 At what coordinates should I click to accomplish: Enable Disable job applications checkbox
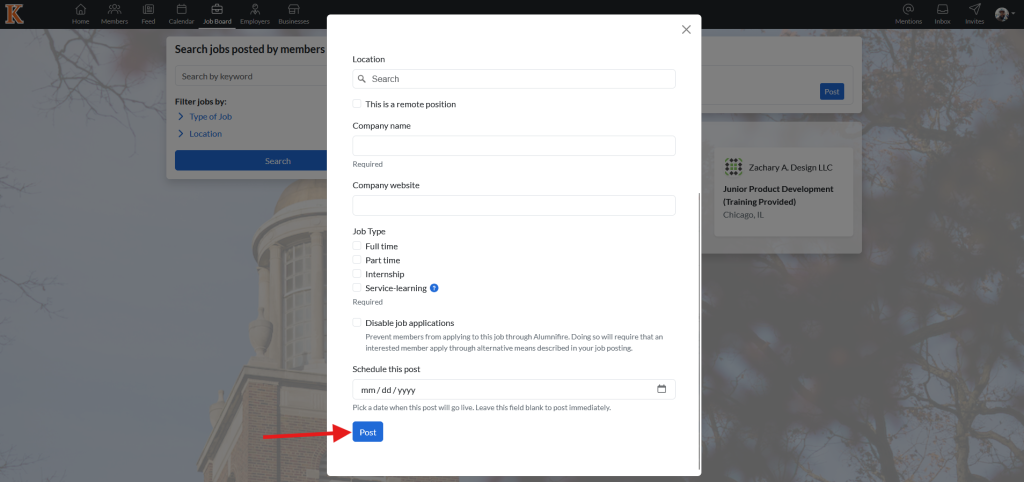tap(357, 323)
